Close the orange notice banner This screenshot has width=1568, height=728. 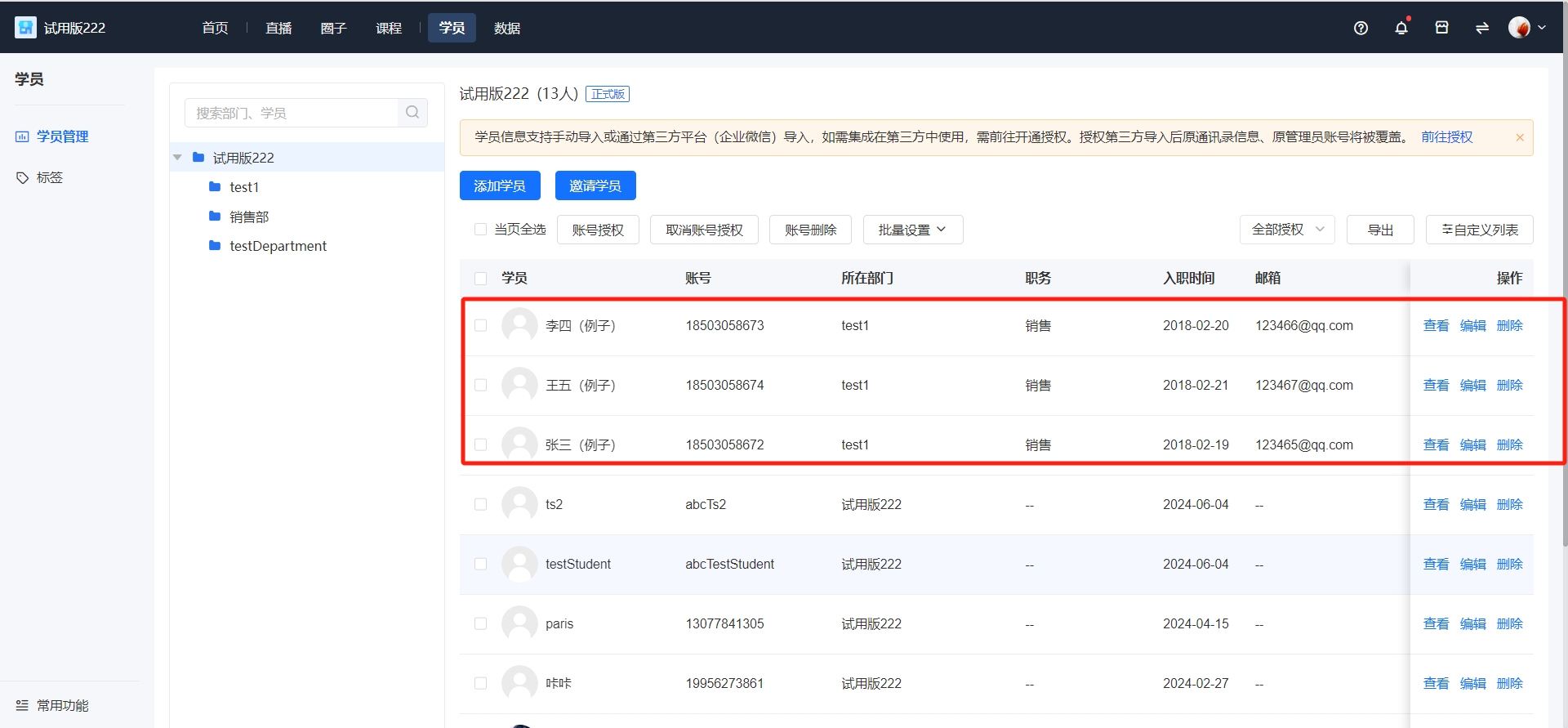click(1520, 137)
